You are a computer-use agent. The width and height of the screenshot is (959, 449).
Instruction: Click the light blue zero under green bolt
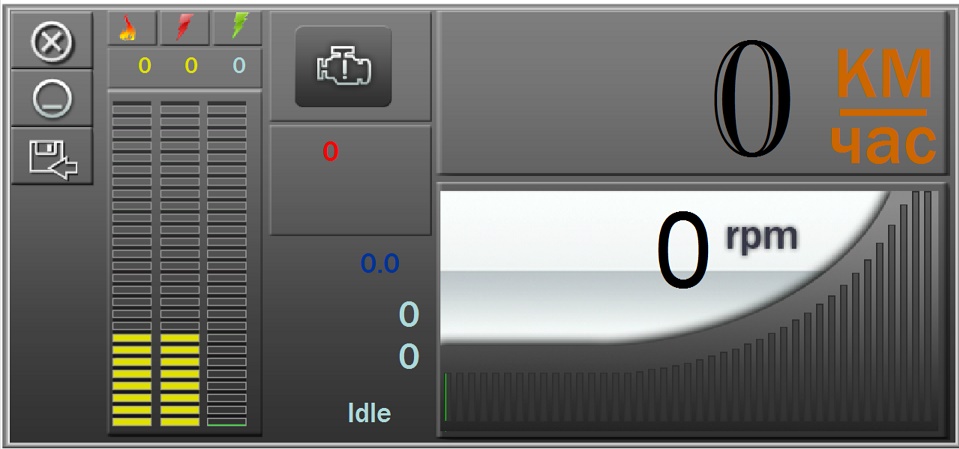[238, 67]
